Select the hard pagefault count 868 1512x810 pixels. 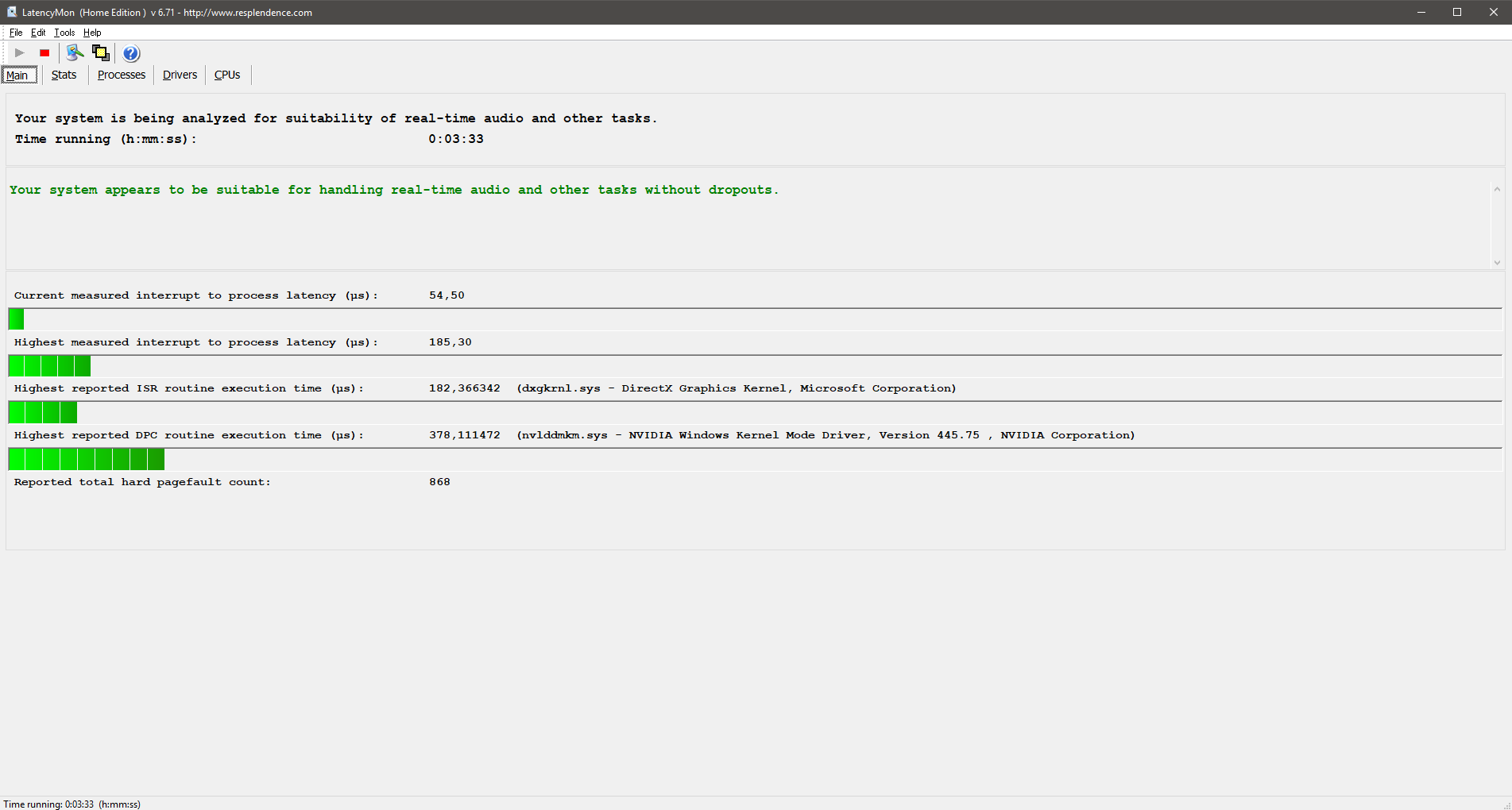coord(439,482)
